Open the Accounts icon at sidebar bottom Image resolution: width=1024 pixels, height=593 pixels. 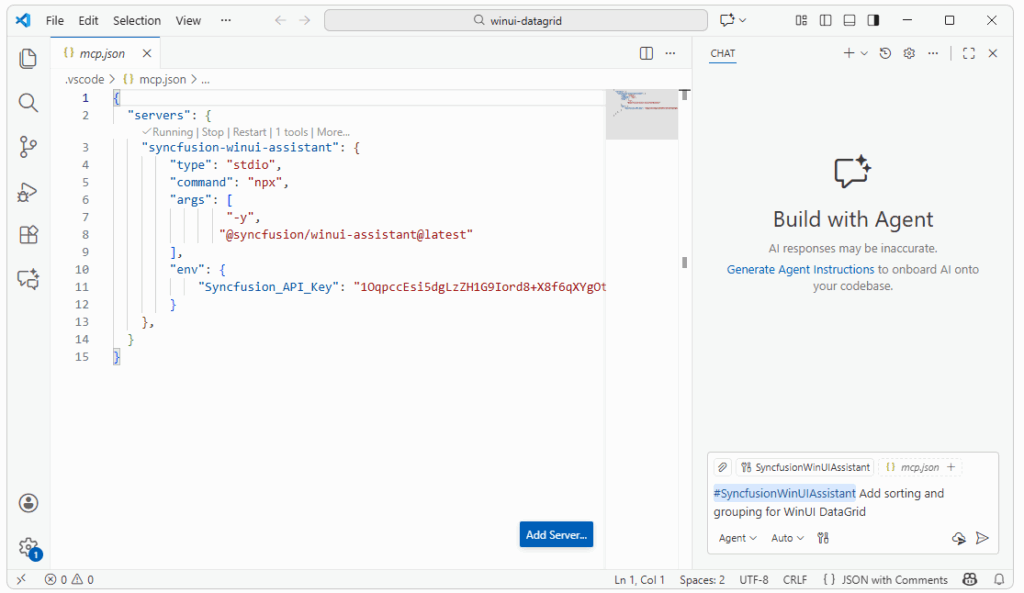coord(29,503)
